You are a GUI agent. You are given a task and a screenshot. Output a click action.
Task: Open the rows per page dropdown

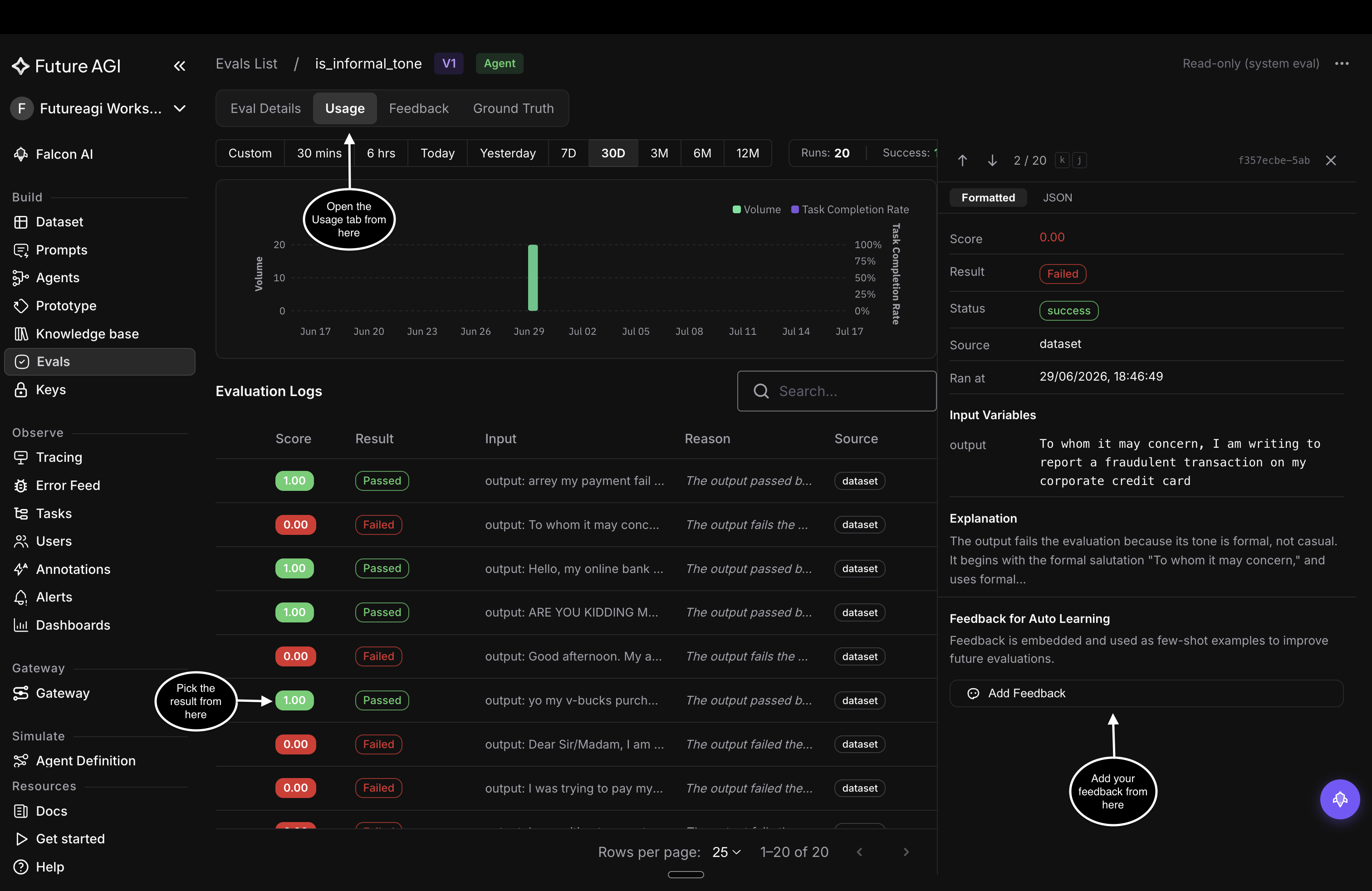[x=726, y=852]
